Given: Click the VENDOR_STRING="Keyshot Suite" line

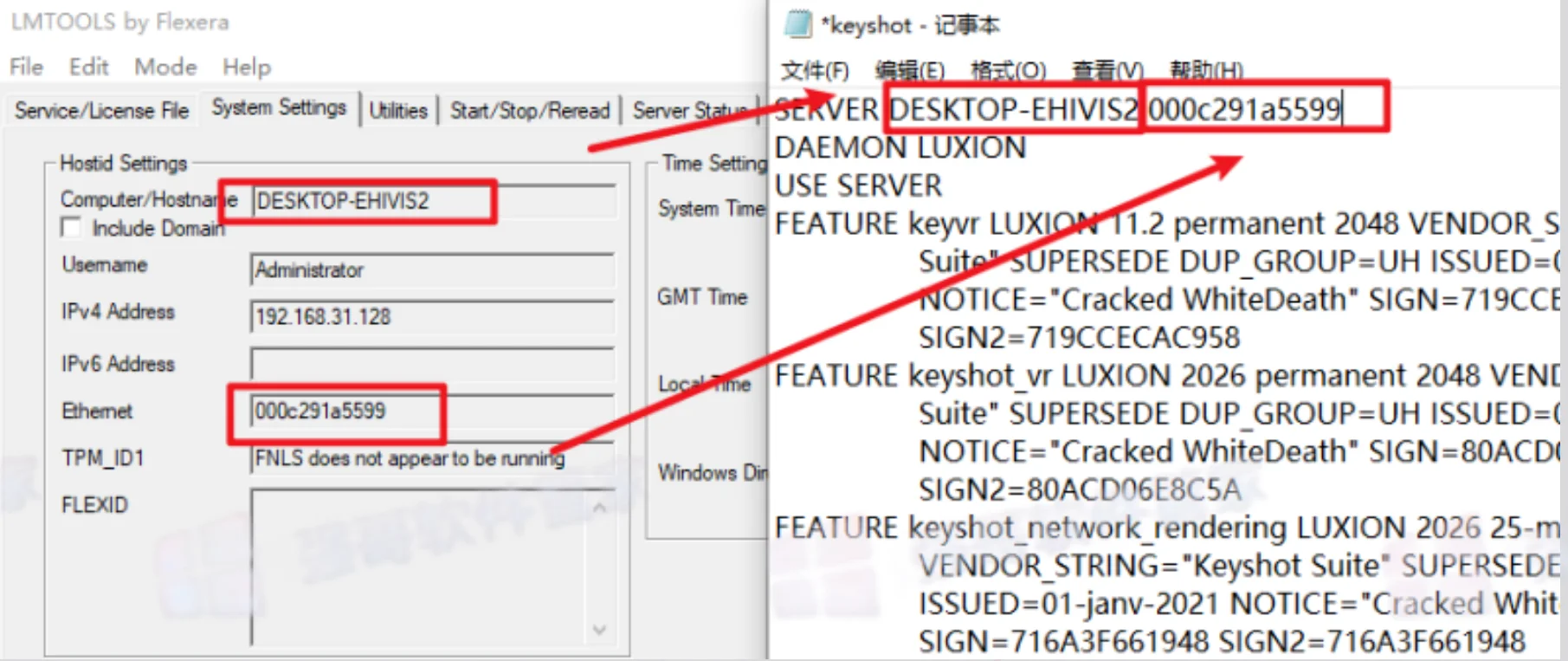Looking at the screenshot, I should click(1238, 566).
